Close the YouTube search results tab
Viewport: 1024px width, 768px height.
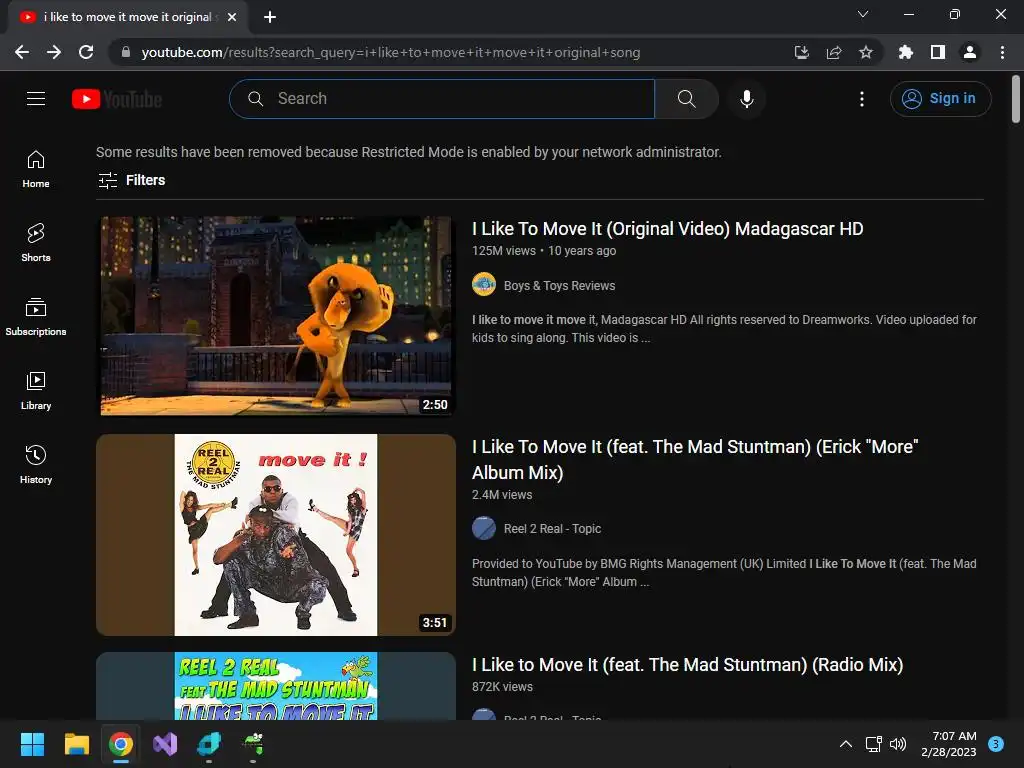tap(232, 17)
